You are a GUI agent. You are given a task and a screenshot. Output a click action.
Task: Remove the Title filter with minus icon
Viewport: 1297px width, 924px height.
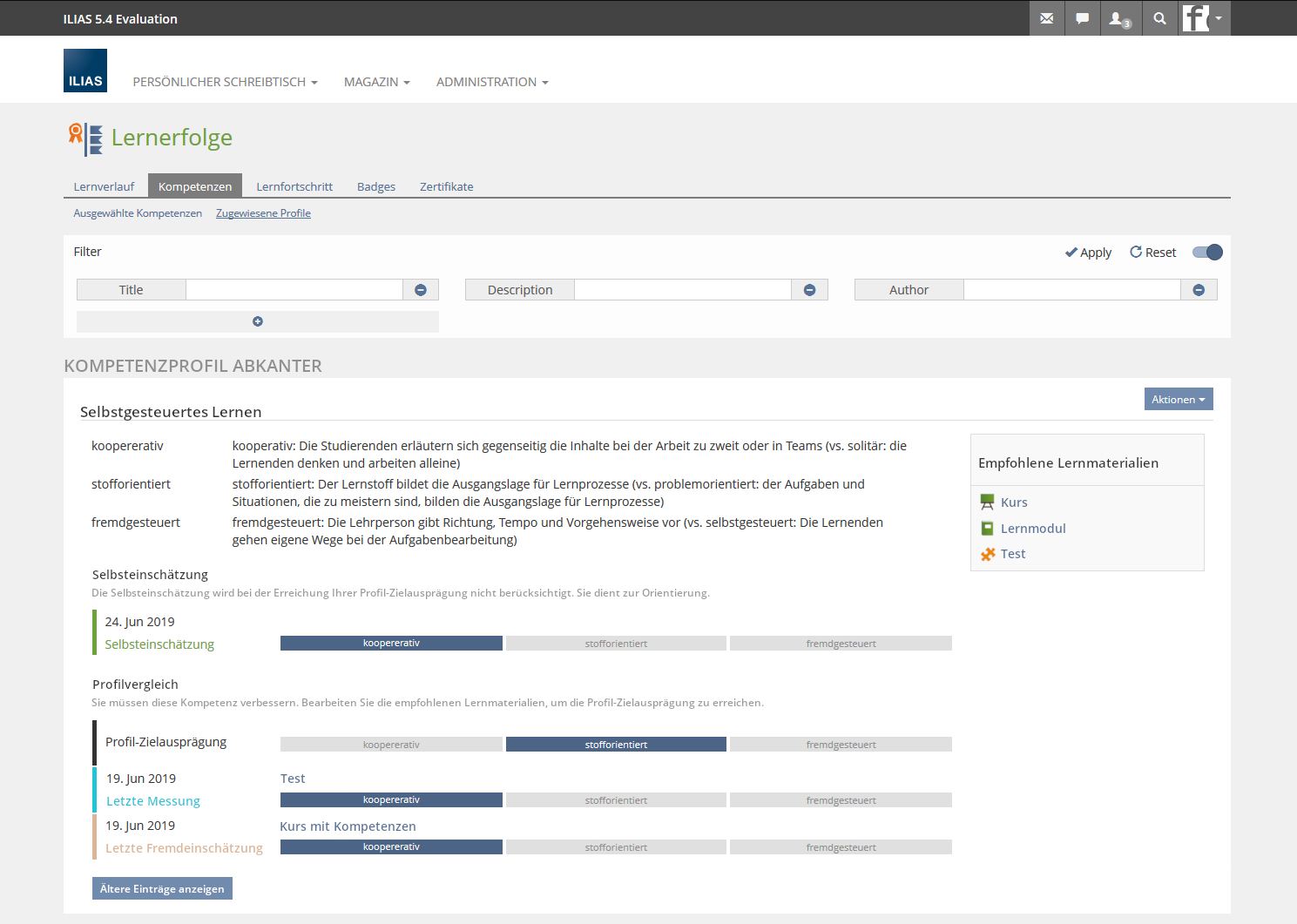(421, 290)
